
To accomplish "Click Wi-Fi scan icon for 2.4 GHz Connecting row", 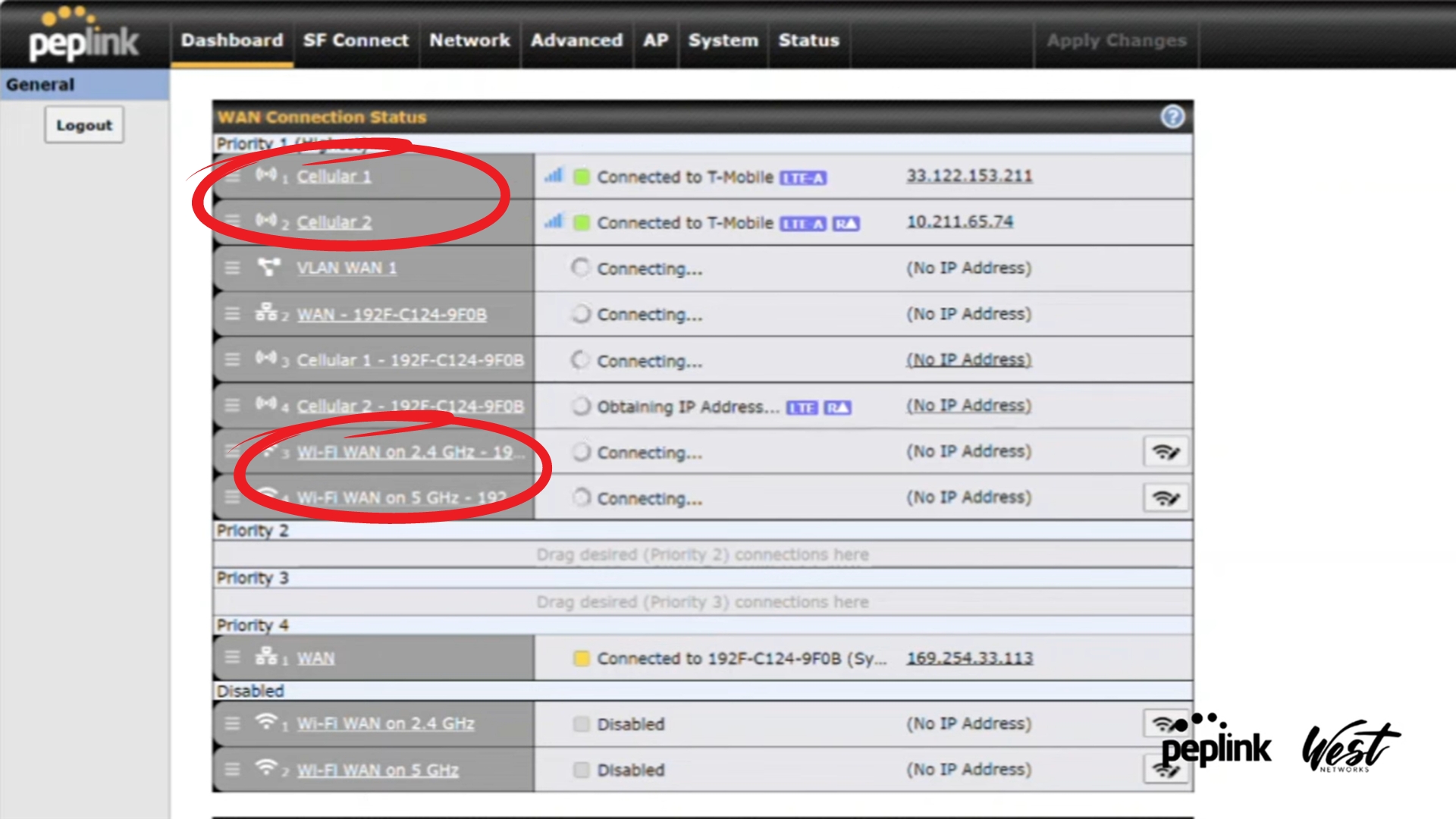I will pyautogui.click(x=1166, y=452).
